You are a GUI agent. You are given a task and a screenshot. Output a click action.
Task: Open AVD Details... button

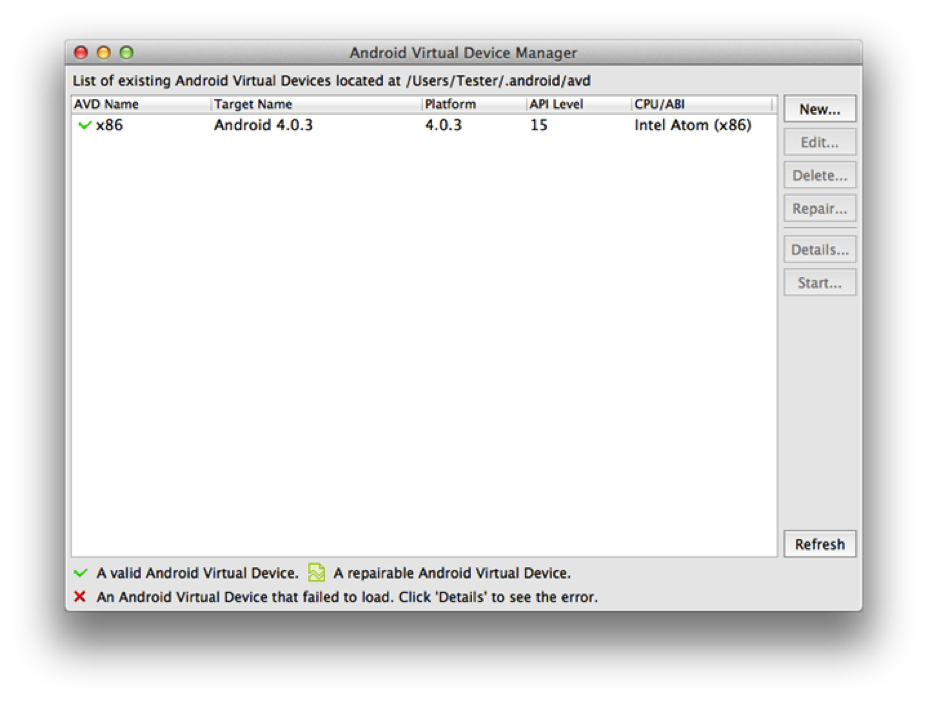tap(819, 250)
